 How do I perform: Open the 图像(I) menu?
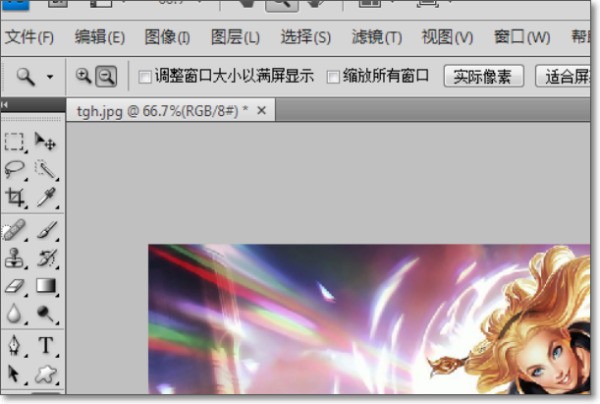coord(167,37)
